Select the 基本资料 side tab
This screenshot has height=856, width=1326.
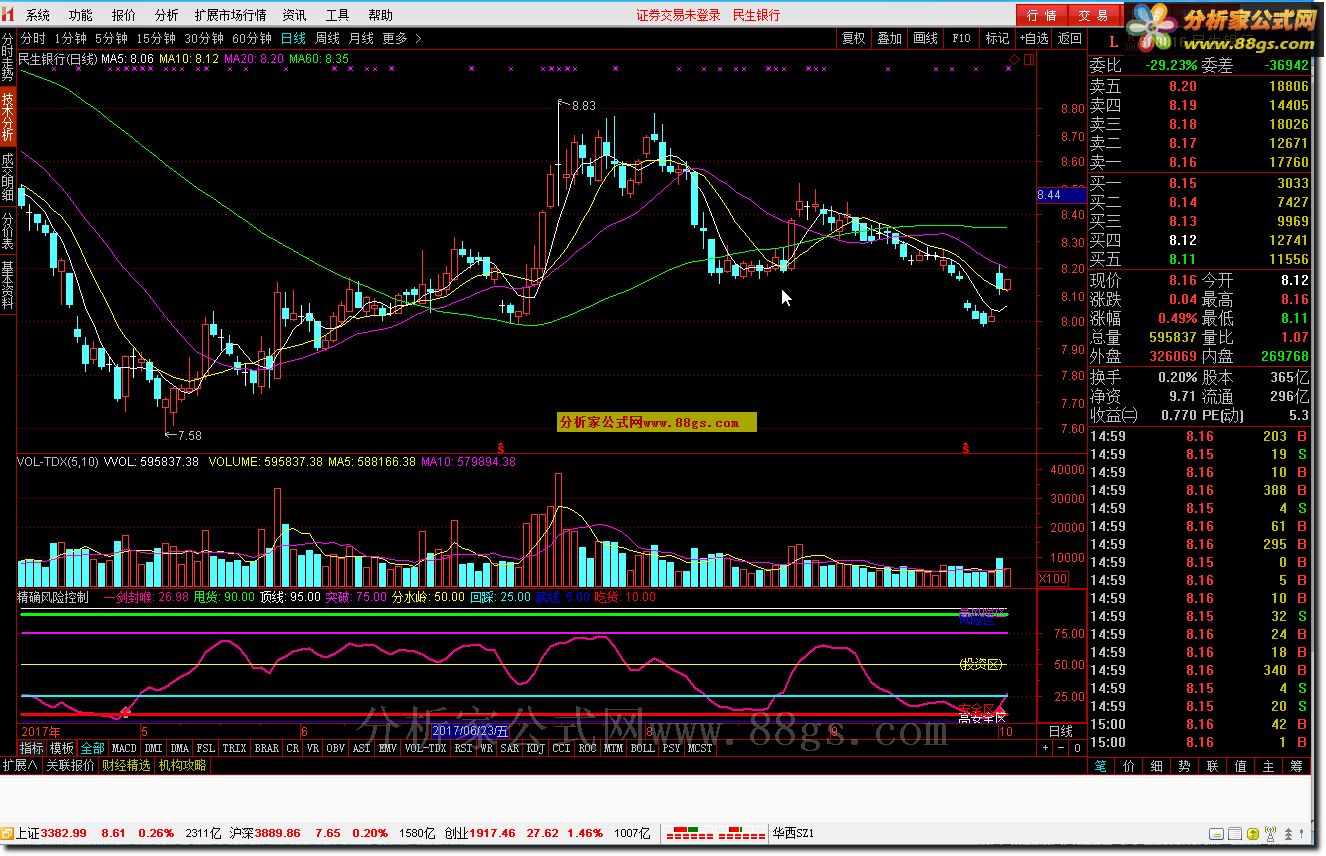click(x=8, y=285)
